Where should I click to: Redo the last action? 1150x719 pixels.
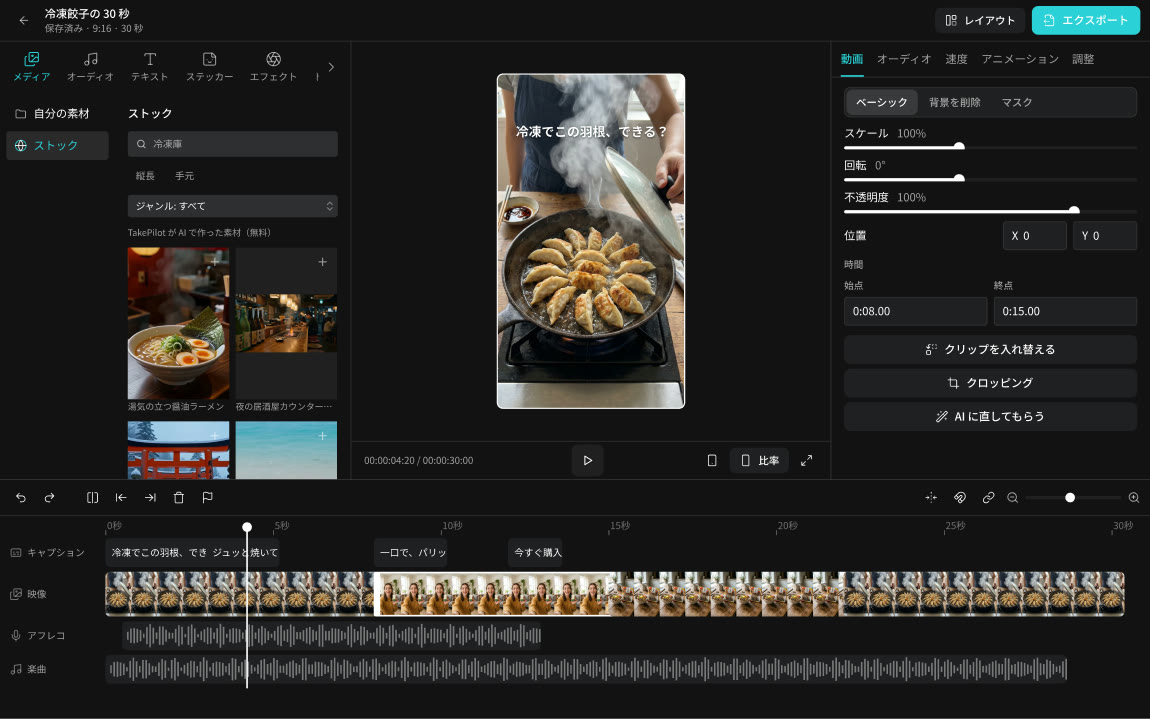pyautogui.click(x=49, y=497)
